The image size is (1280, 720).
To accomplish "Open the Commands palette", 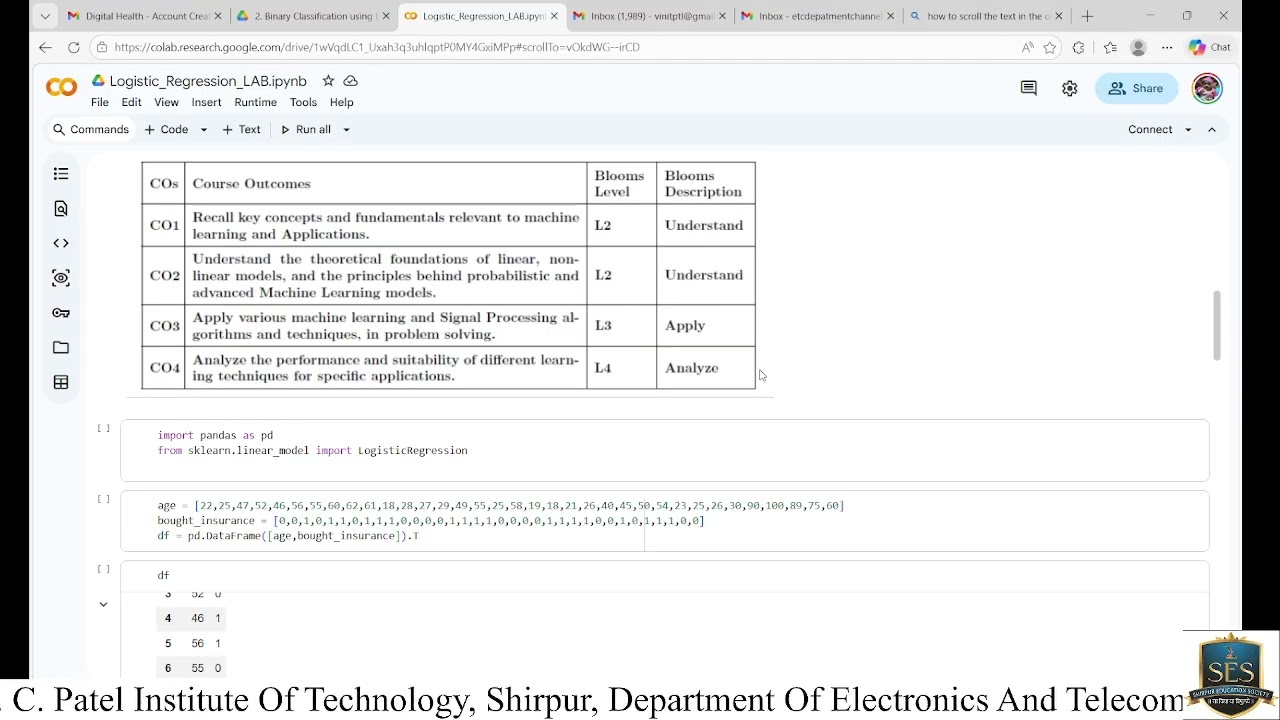I will point(90,129).
